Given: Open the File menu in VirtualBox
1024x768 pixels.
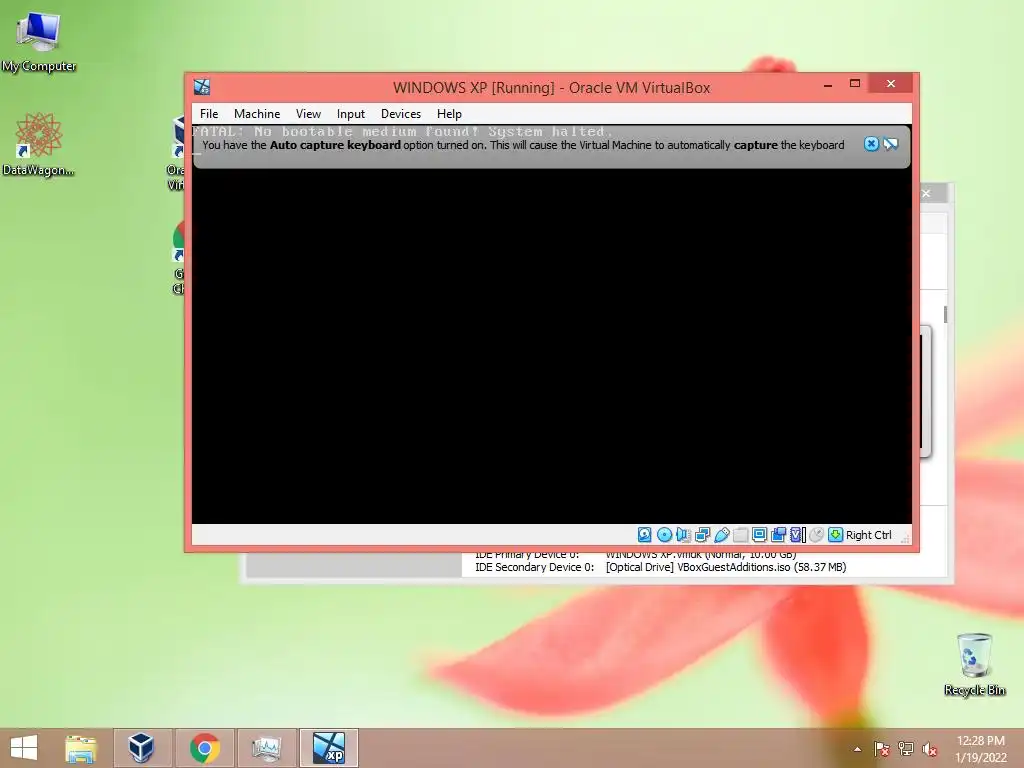Looking at the screenshot, I should pos(209,114).
